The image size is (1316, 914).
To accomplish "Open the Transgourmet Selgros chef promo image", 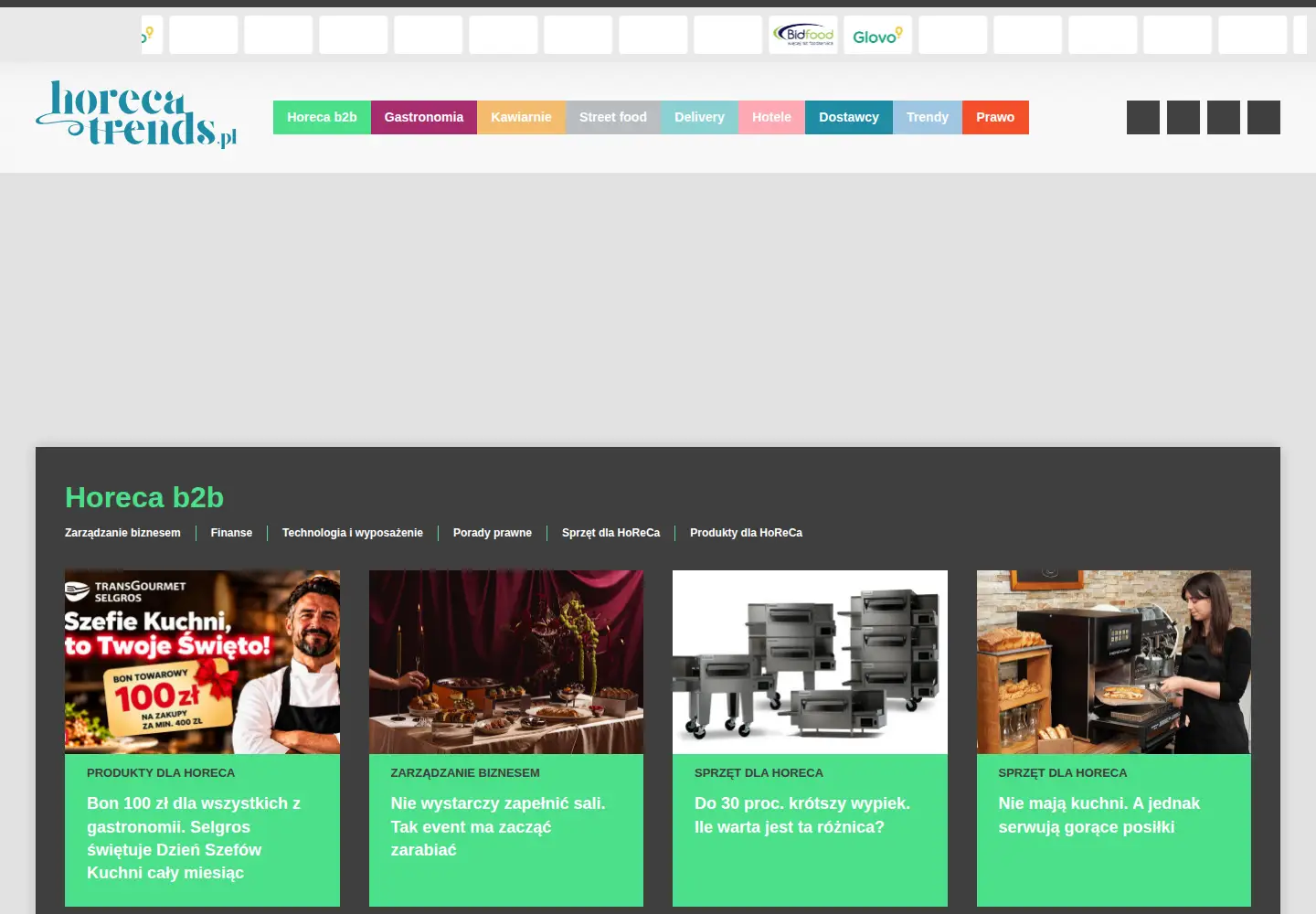I will [202, 662].
